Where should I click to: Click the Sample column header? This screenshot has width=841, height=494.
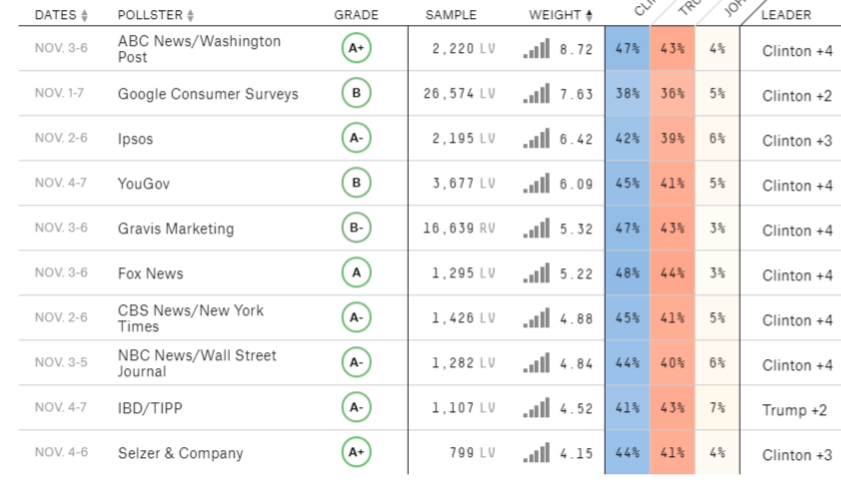[451, 16]
